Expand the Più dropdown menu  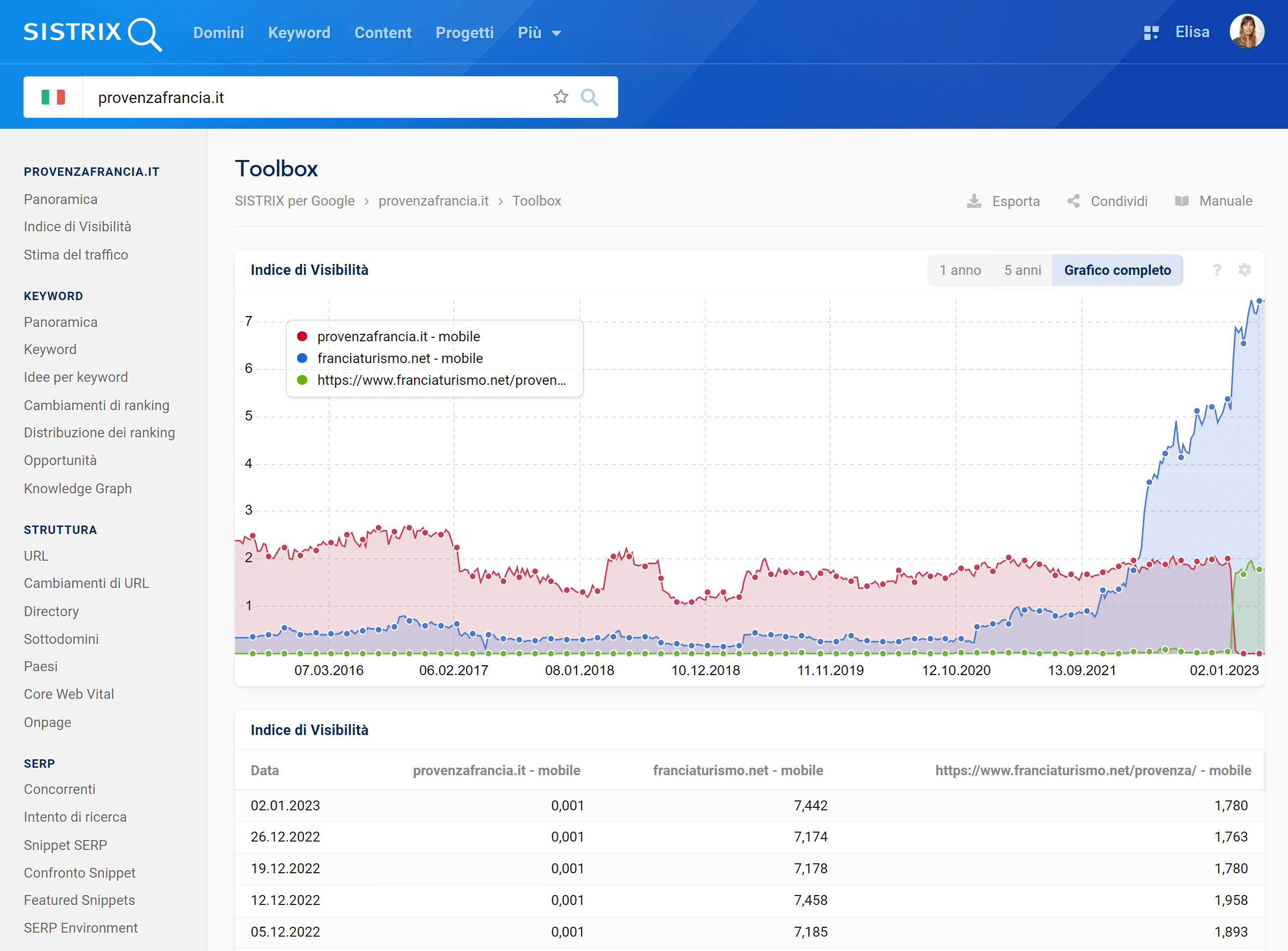pos(539,33)
